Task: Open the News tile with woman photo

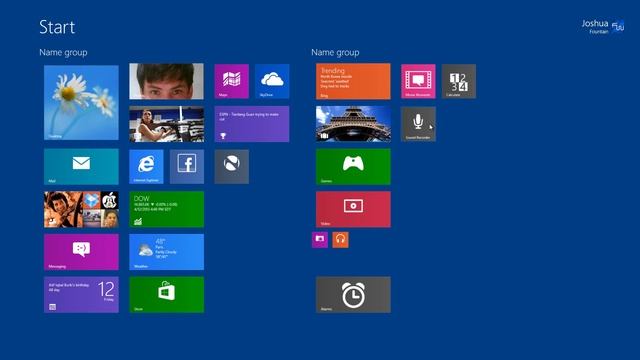Action: 167,124
